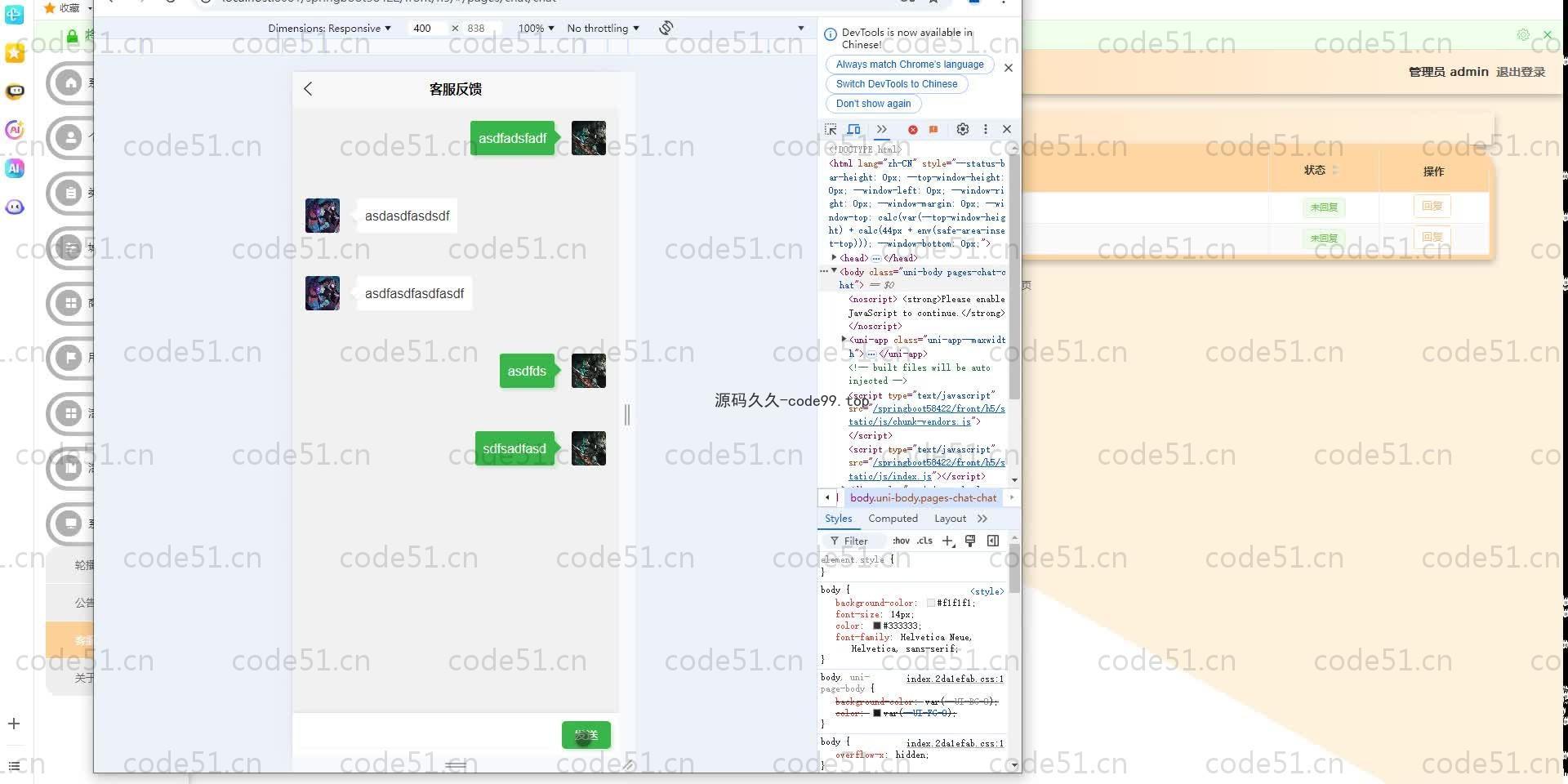This screenshot has width=1568, height=784.
Task: Open the star favorites sidebar app icon
Action: pos(15,53)
